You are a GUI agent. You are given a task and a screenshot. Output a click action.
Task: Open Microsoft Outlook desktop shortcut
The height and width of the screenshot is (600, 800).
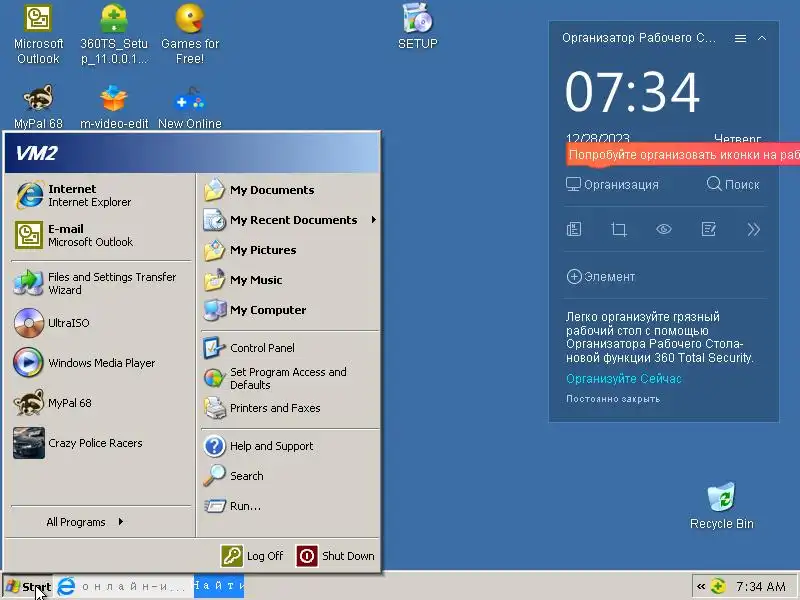point(38,34)
